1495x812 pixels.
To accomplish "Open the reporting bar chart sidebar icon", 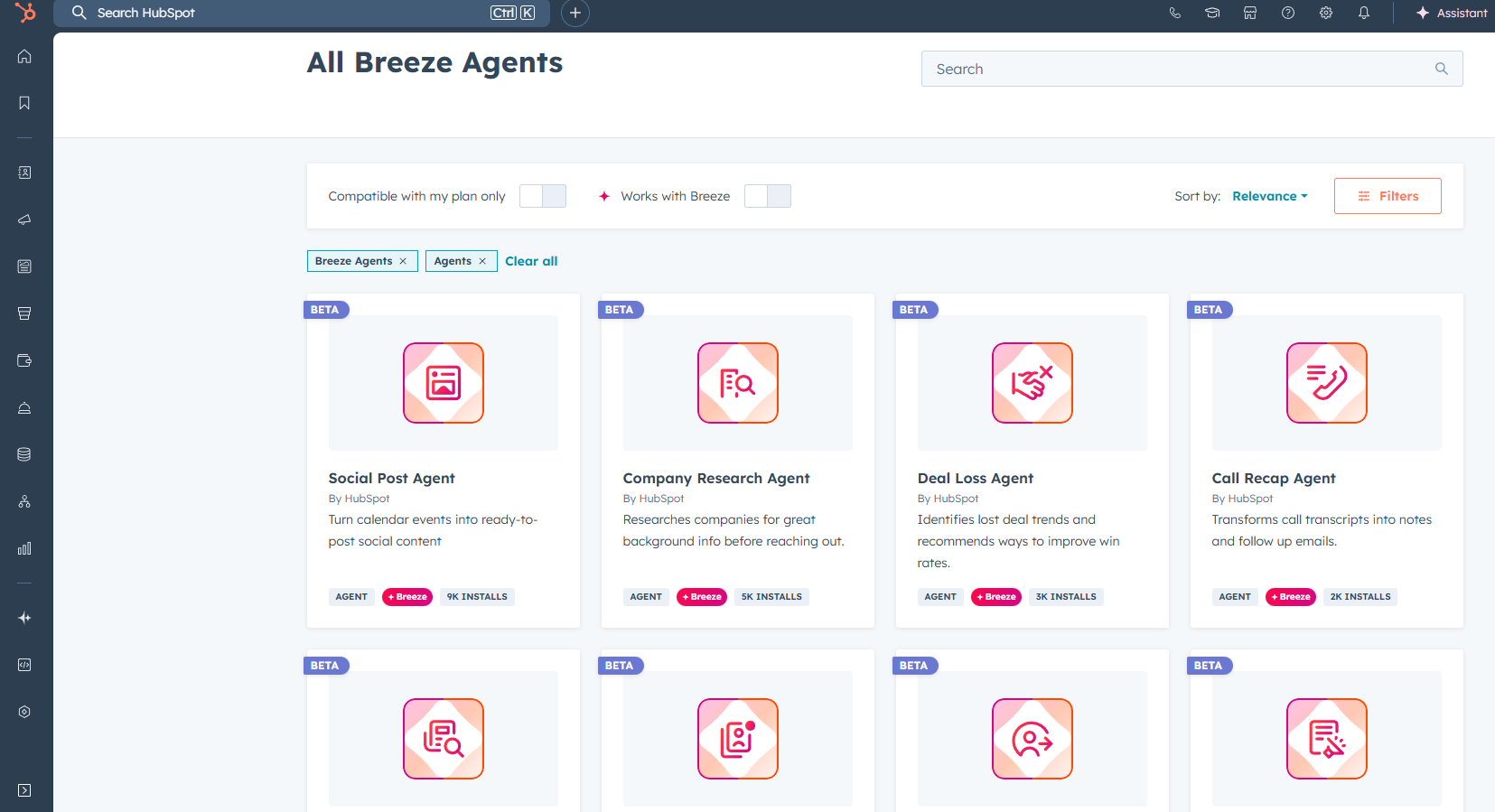I will (24, 548).
